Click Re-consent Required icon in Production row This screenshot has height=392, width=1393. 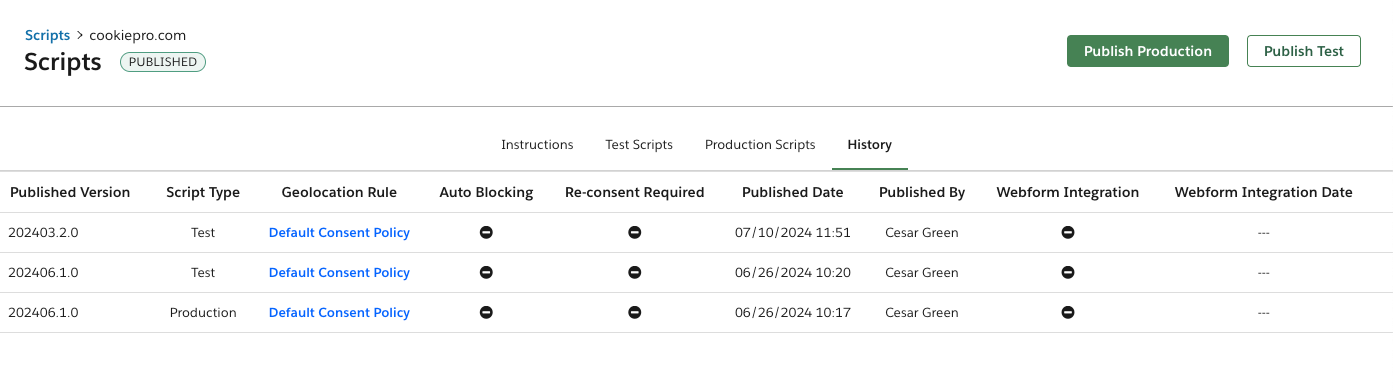point(634,312)
